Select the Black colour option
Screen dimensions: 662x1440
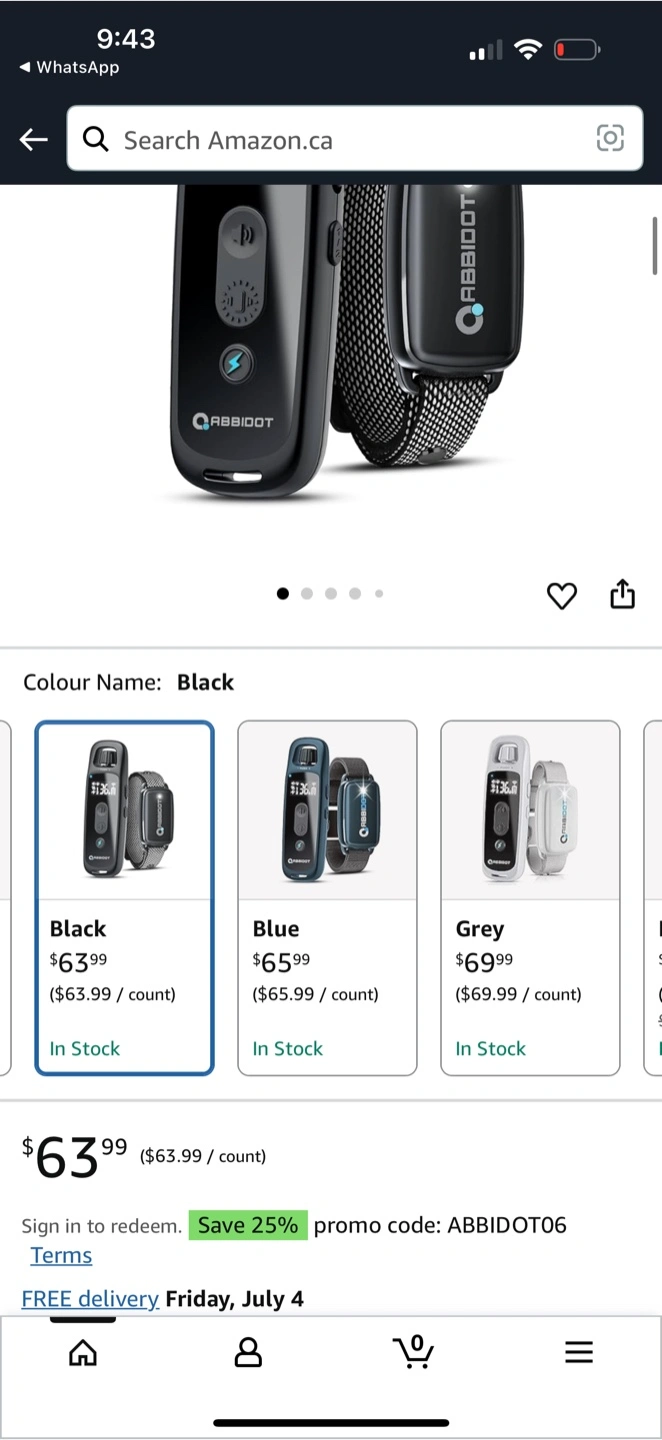coord(125,898)
